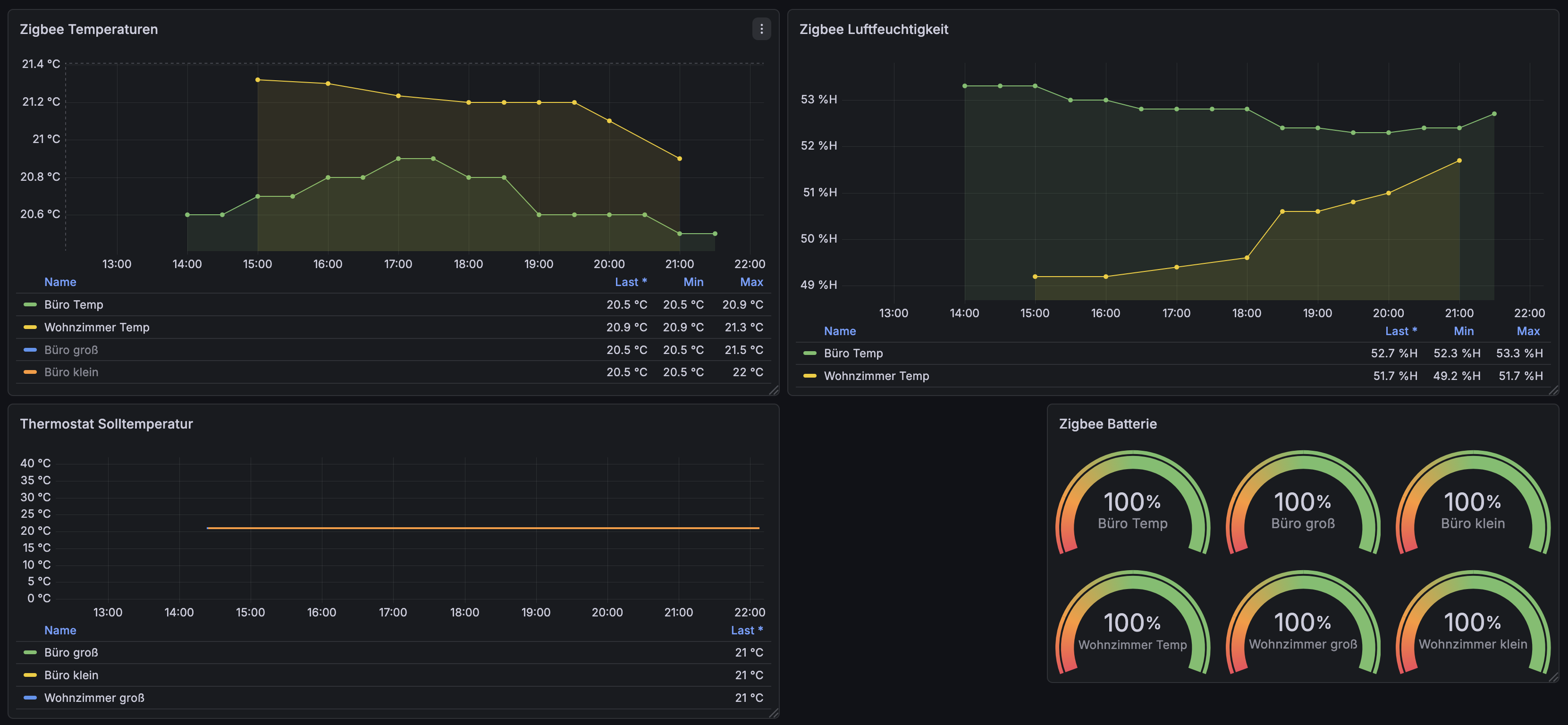Click resize handle of Zigbee Luftfeuchtigkeit panel
The width and height of the screenshot is (1568, 725).
(1553, 390)
